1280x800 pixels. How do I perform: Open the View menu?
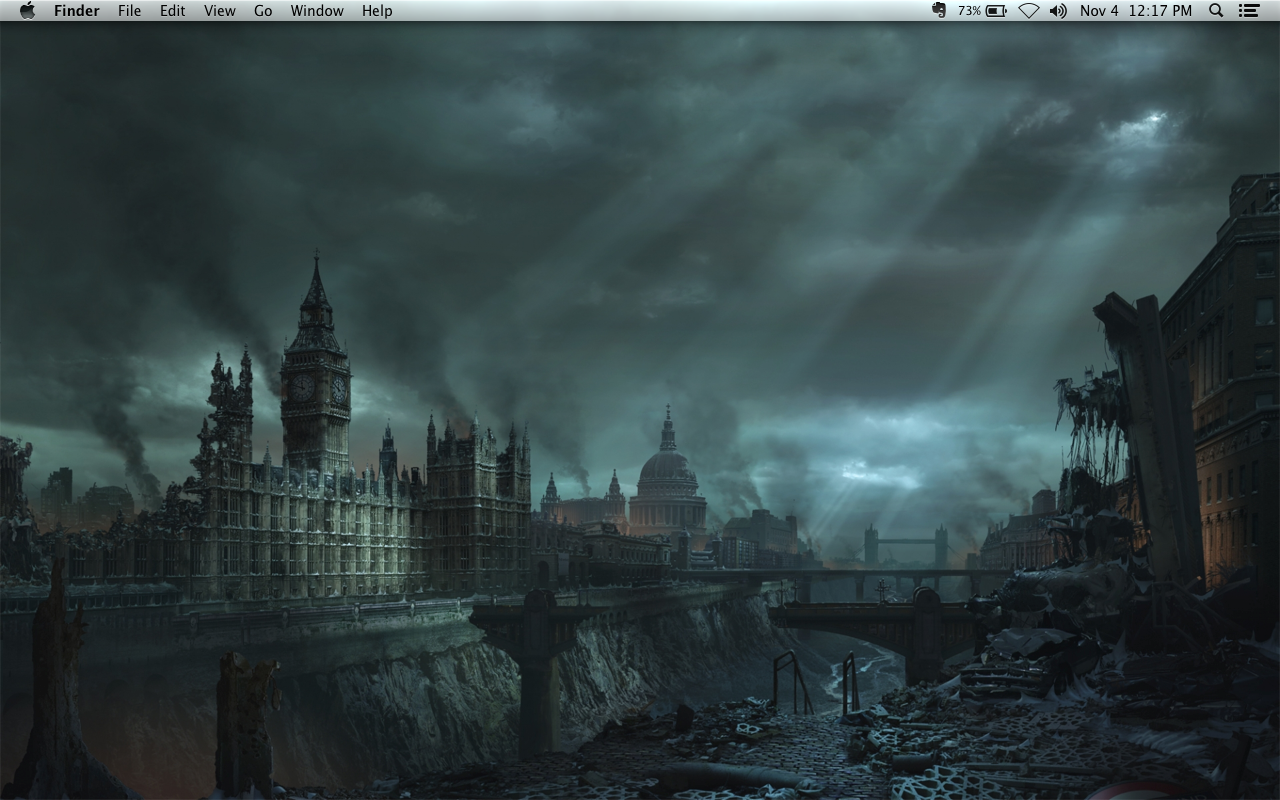[x=219, y=11]
